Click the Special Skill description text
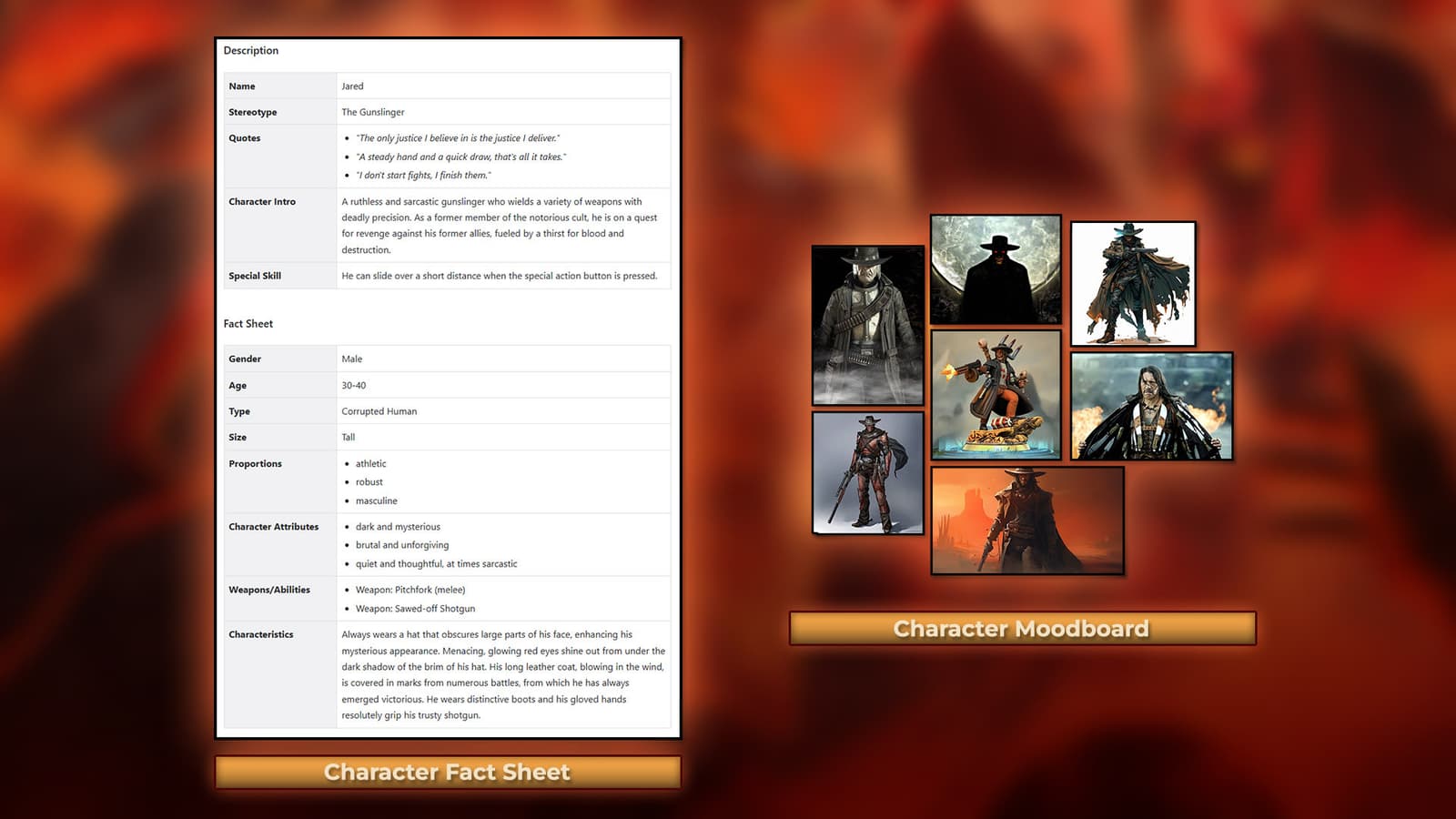1456x819 pixels. pos(500,276)
